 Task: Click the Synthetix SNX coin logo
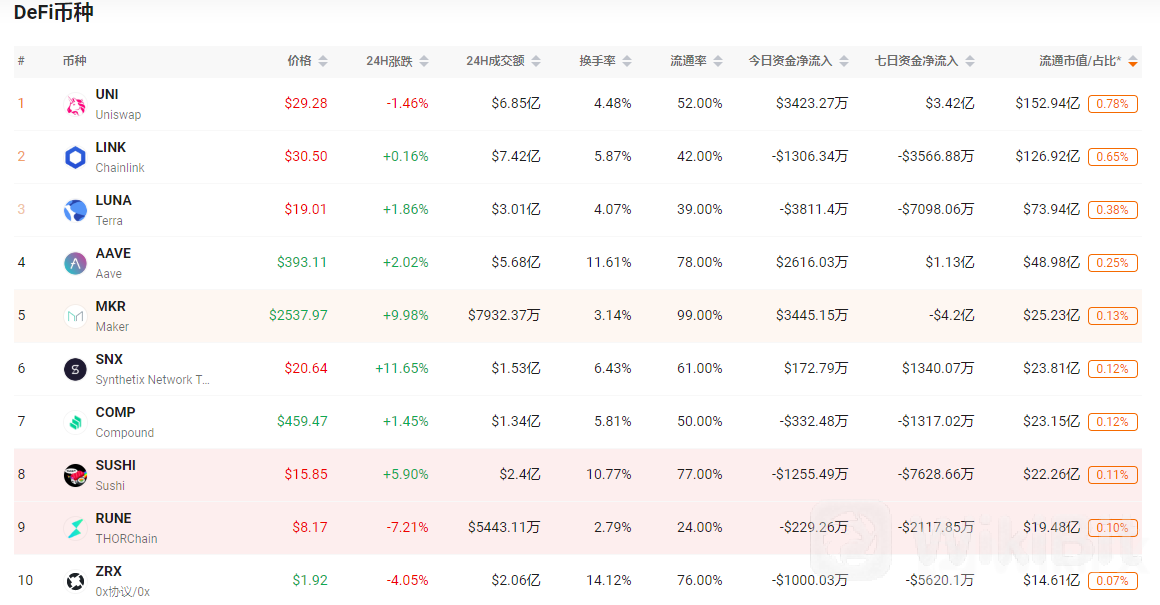pyautogui.click(x=75, y=369)
